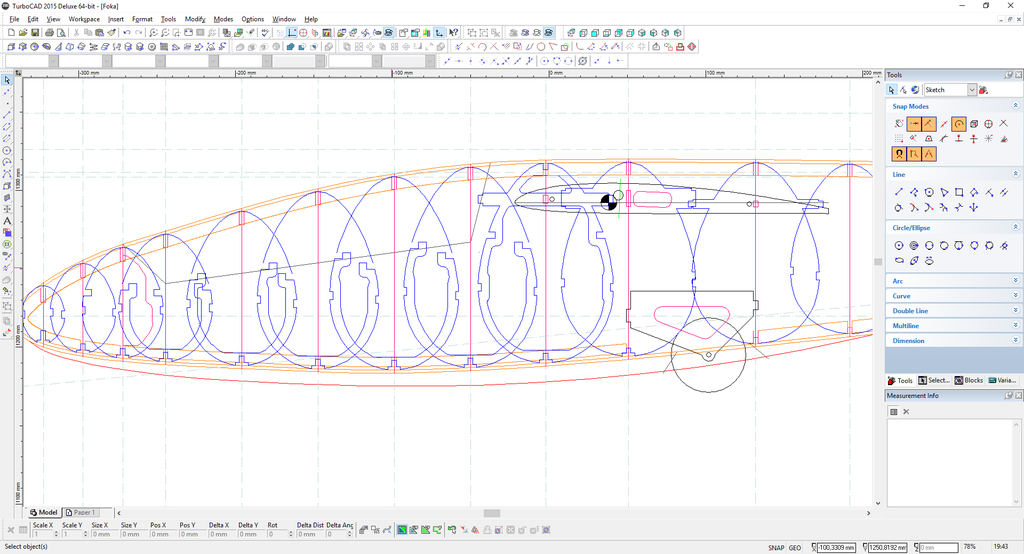Click the New document icon

tap(10, 32)
